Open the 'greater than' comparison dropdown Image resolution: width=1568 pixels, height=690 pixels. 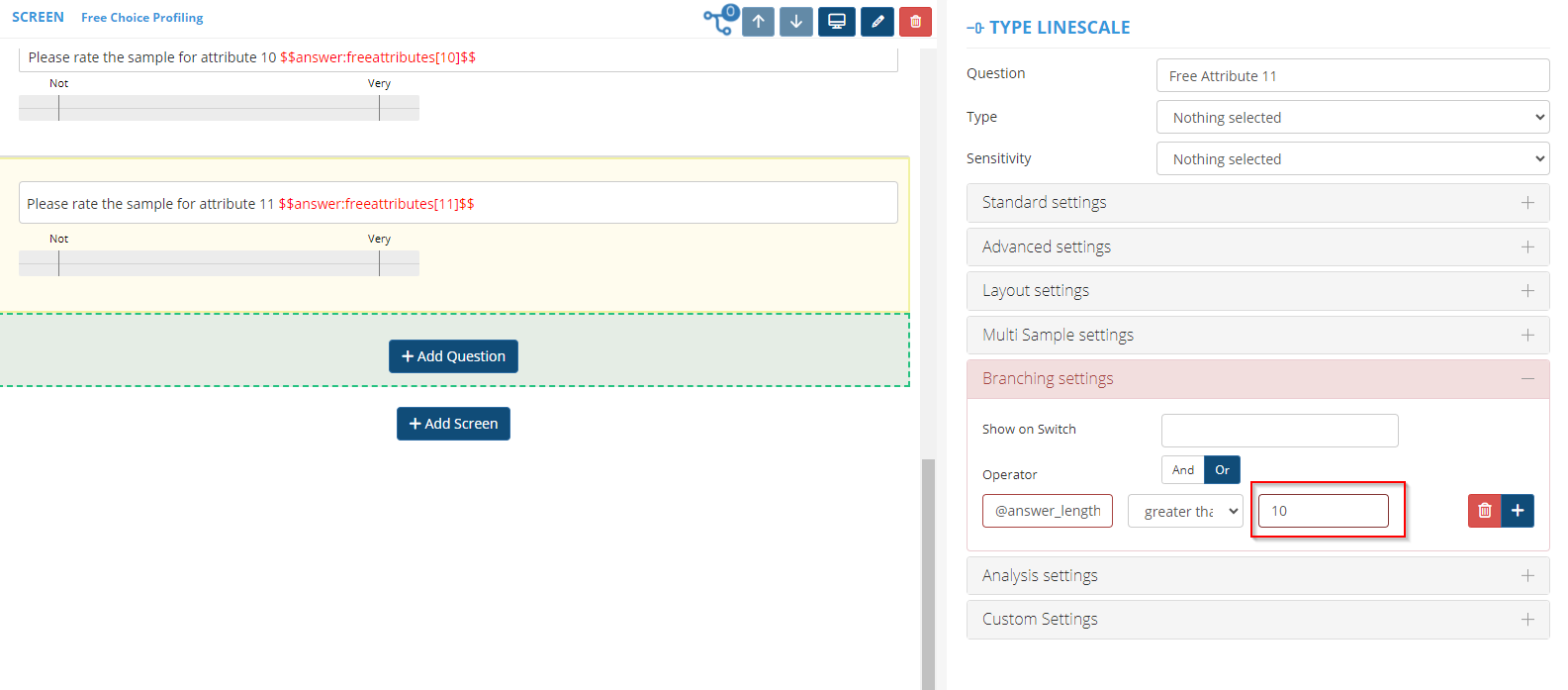coord(1185,512)
